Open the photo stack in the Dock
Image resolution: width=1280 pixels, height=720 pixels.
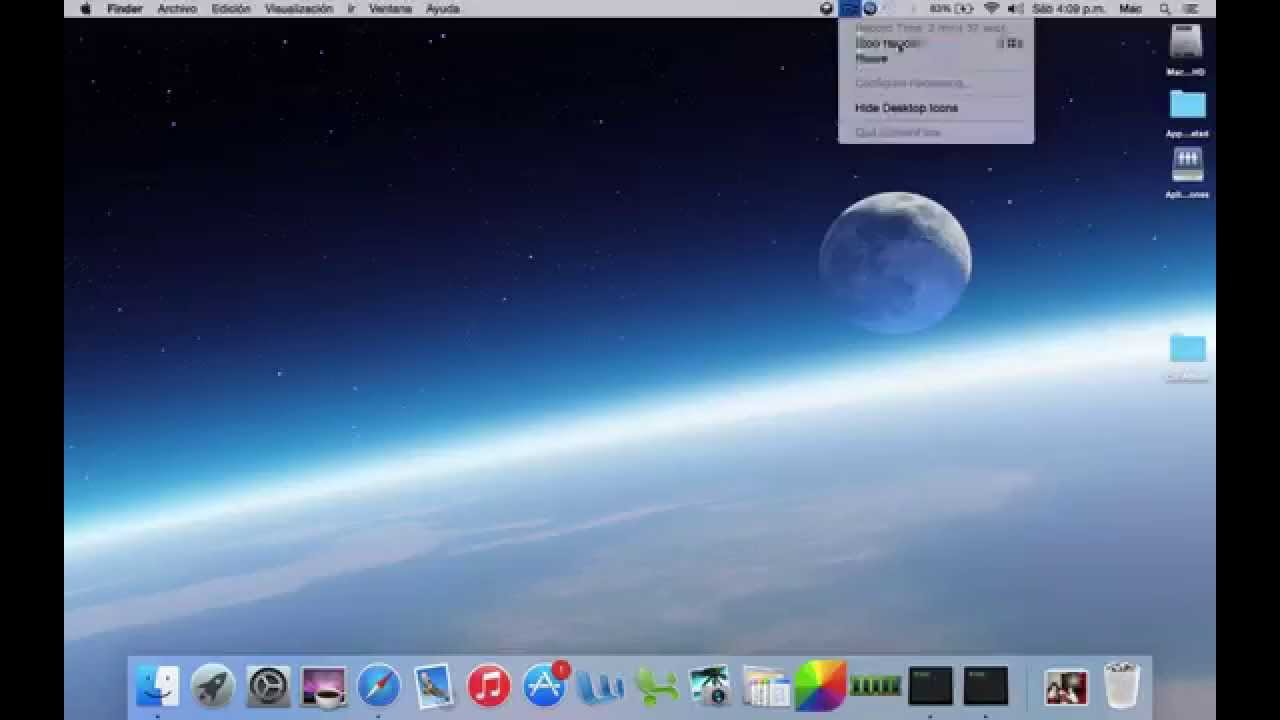pos(1066,686)
